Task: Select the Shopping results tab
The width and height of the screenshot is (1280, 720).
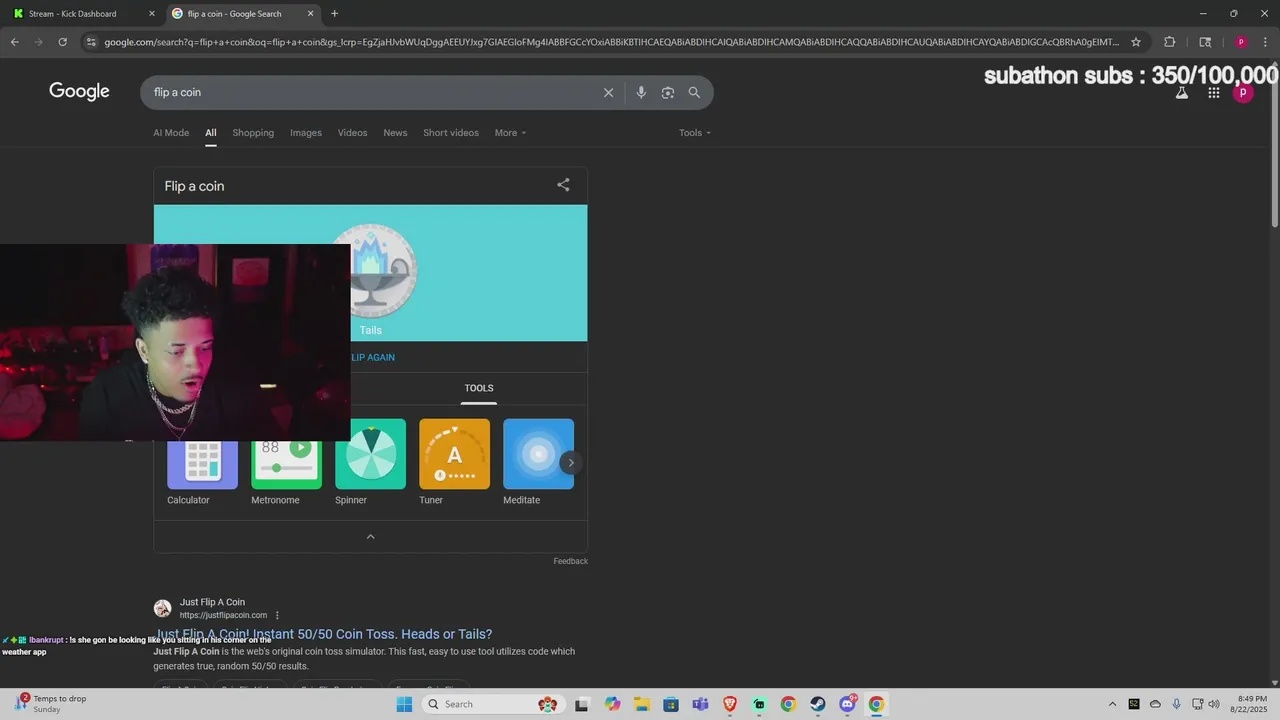Action: [253, 133]
